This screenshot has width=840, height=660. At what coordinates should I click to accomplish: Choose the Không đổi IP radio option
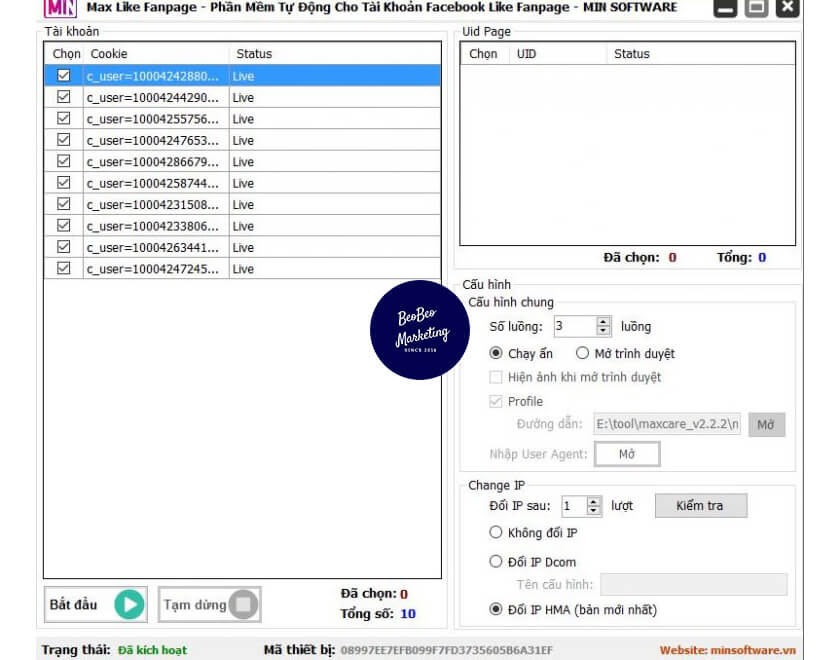[495, 533]
